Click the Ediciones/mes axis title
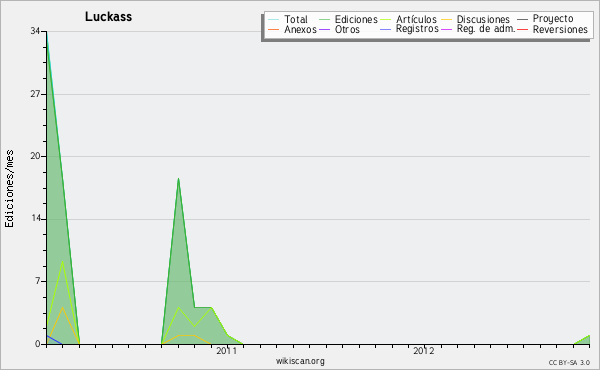The image size is (600, 370). point(9,188)
